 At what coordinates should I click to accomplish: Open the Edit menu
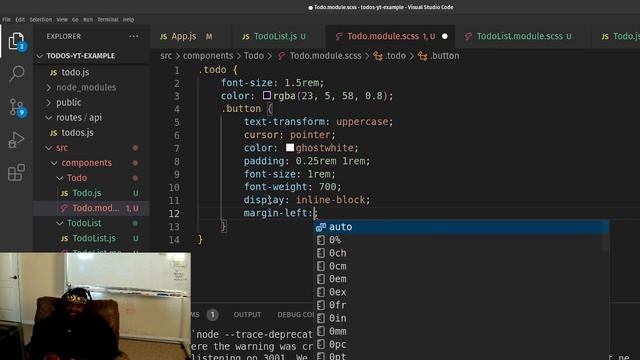tap(20, 20)
